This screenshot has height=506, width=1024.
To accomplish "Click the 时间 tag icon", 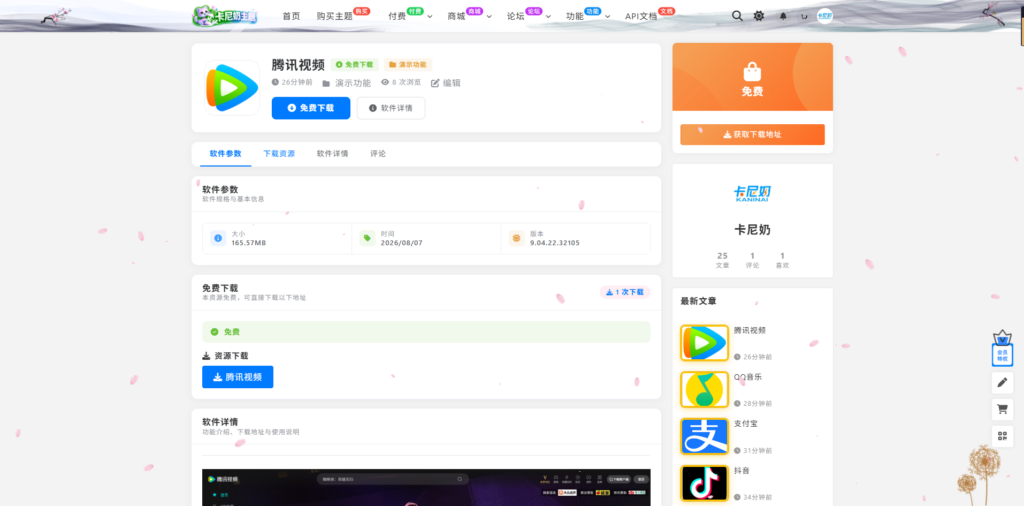I will tap(367, 238).
